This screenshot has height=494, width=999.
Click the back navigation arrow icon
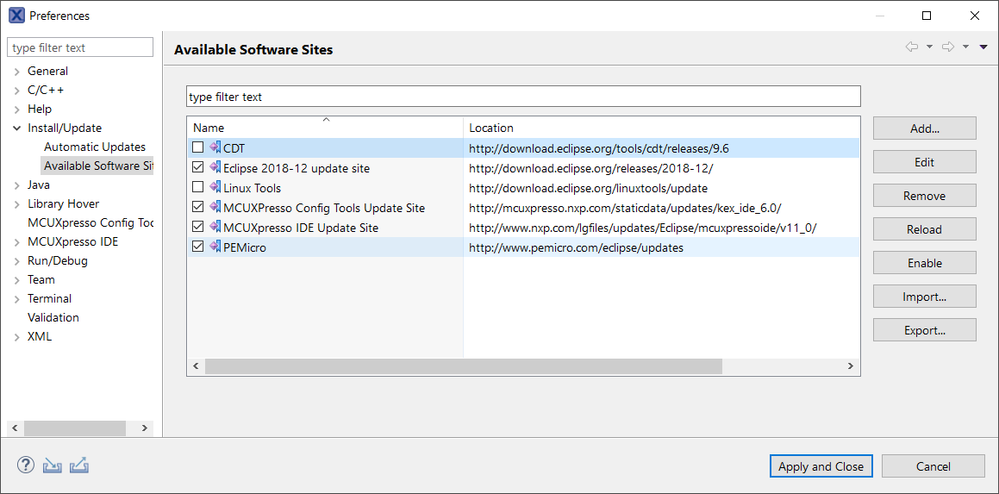point(912,47)
